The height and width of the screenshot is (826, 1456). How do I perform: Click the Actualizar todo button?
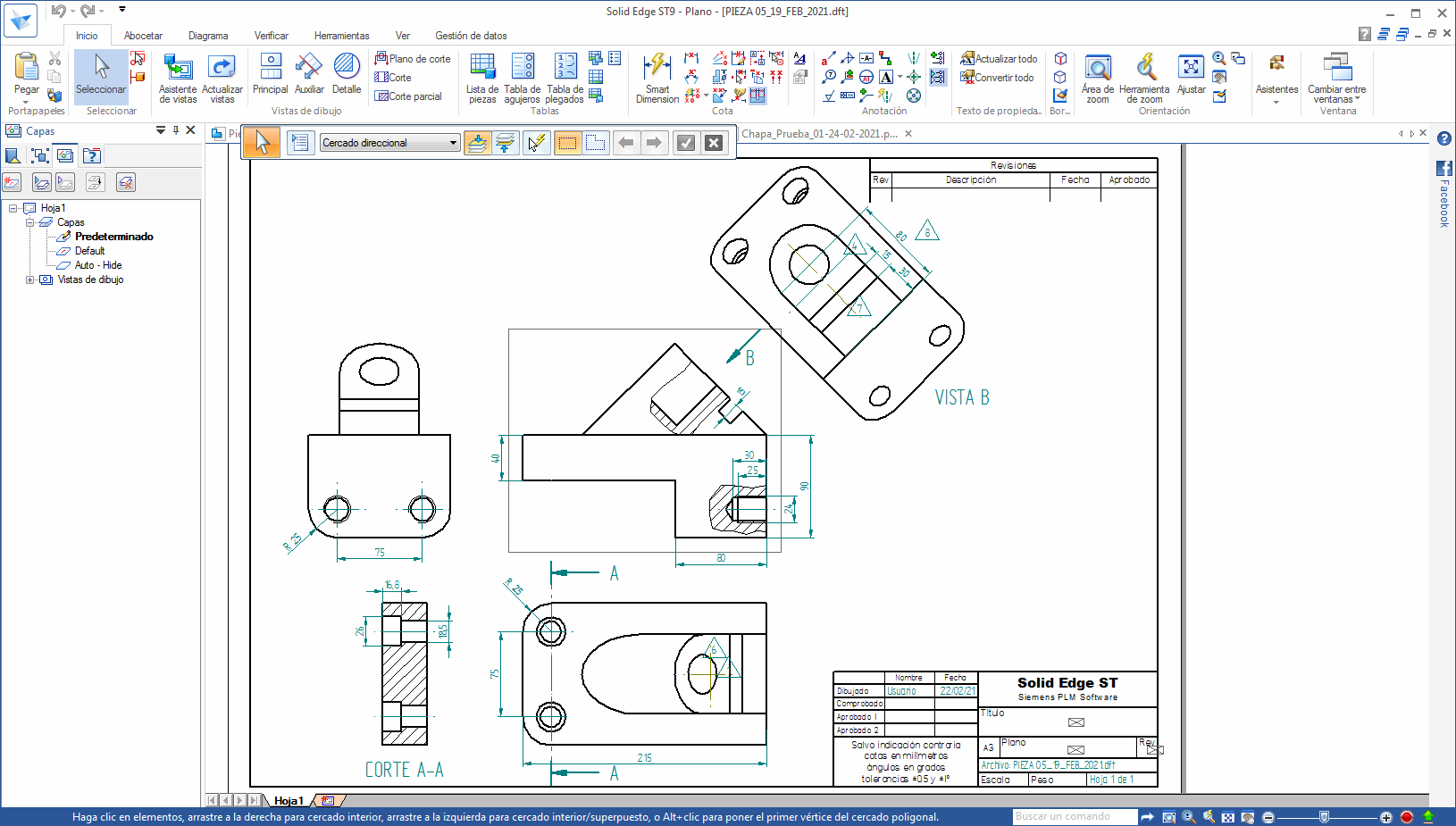(x=999, y=59)
